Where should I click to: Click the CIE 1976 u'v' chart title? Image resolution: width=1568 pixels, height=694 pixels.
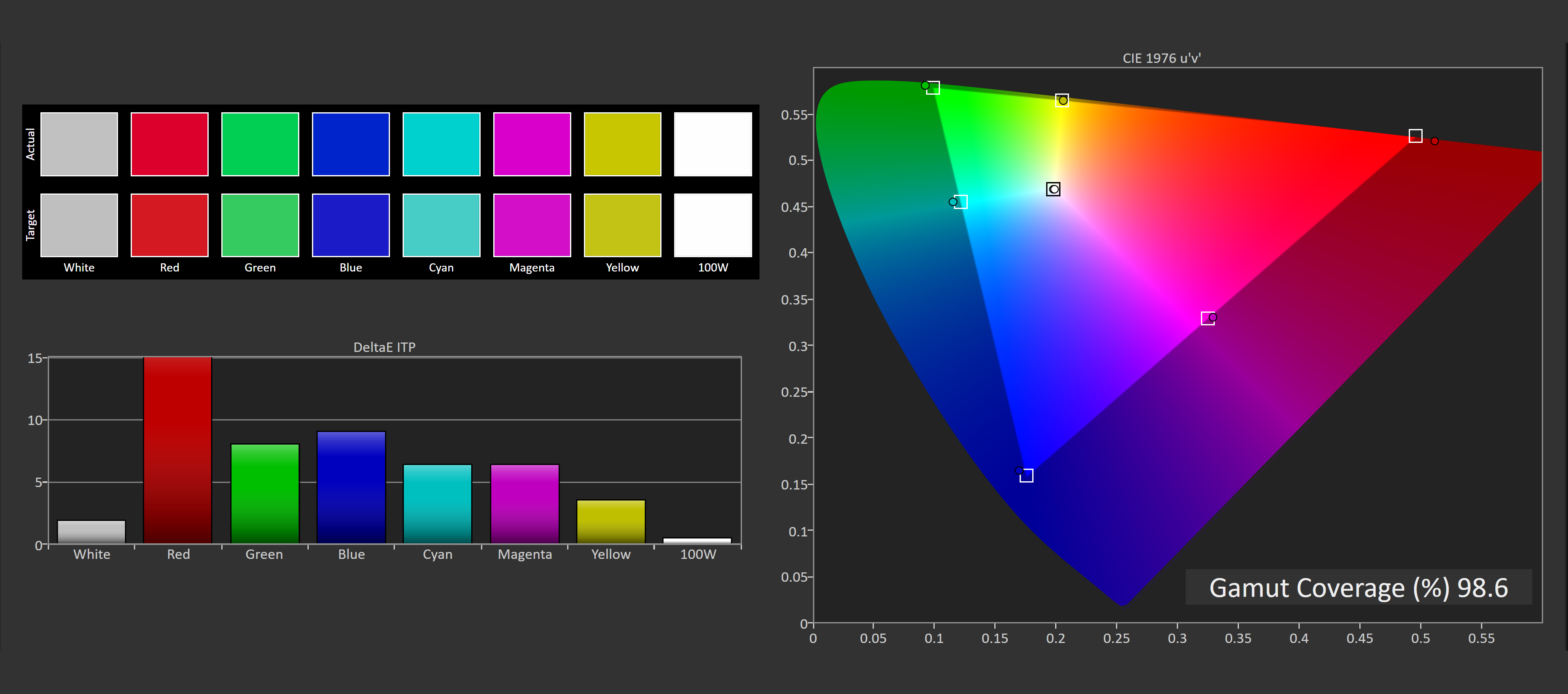(x=1161, y=58)
